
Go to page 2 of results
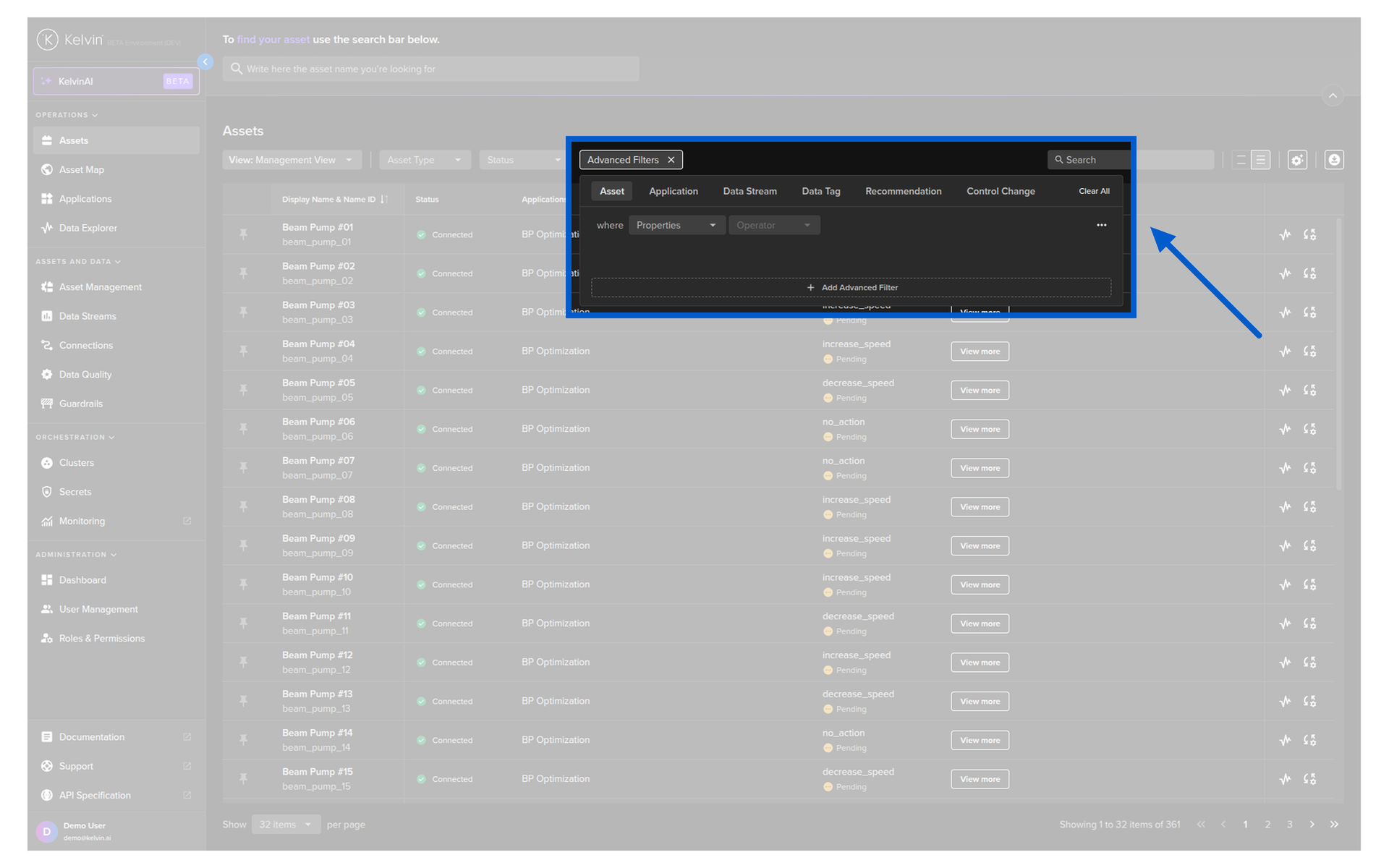[x=1267, y=825]
